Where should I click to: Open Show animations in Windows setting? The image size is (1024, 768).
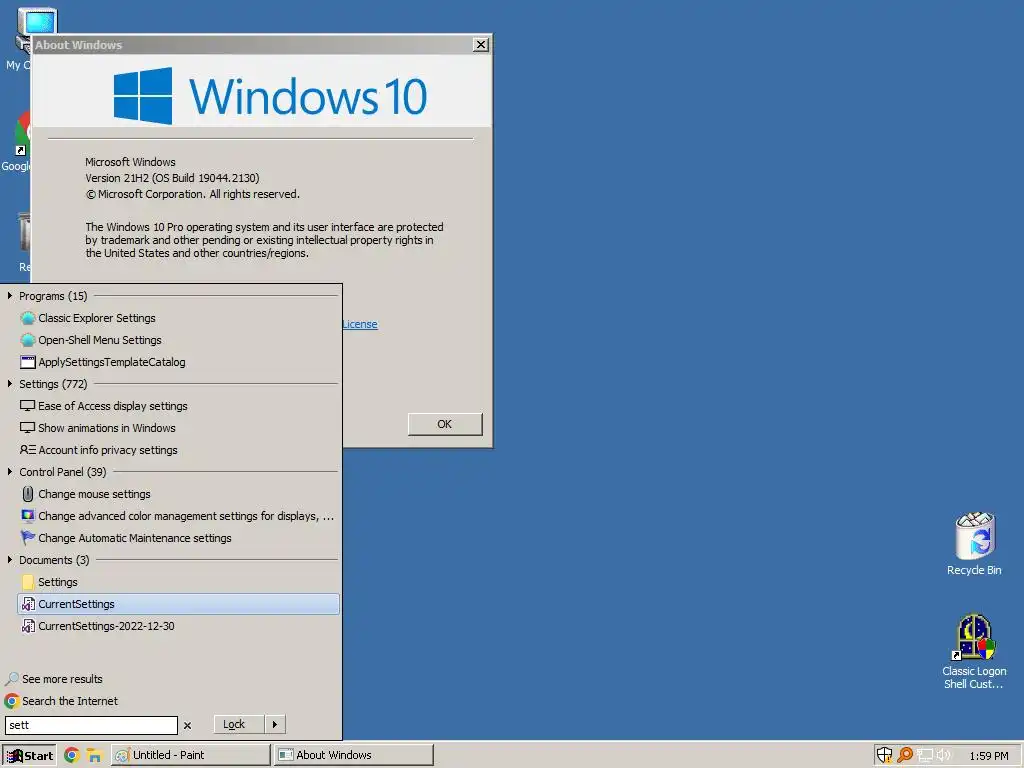pos(178,428)
